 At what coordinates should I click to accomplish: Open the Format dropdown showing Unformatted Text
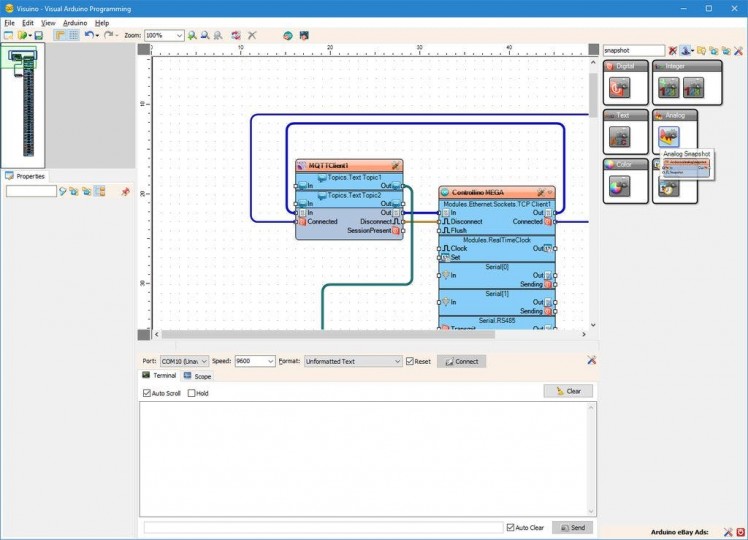click(x=396, y=361)
